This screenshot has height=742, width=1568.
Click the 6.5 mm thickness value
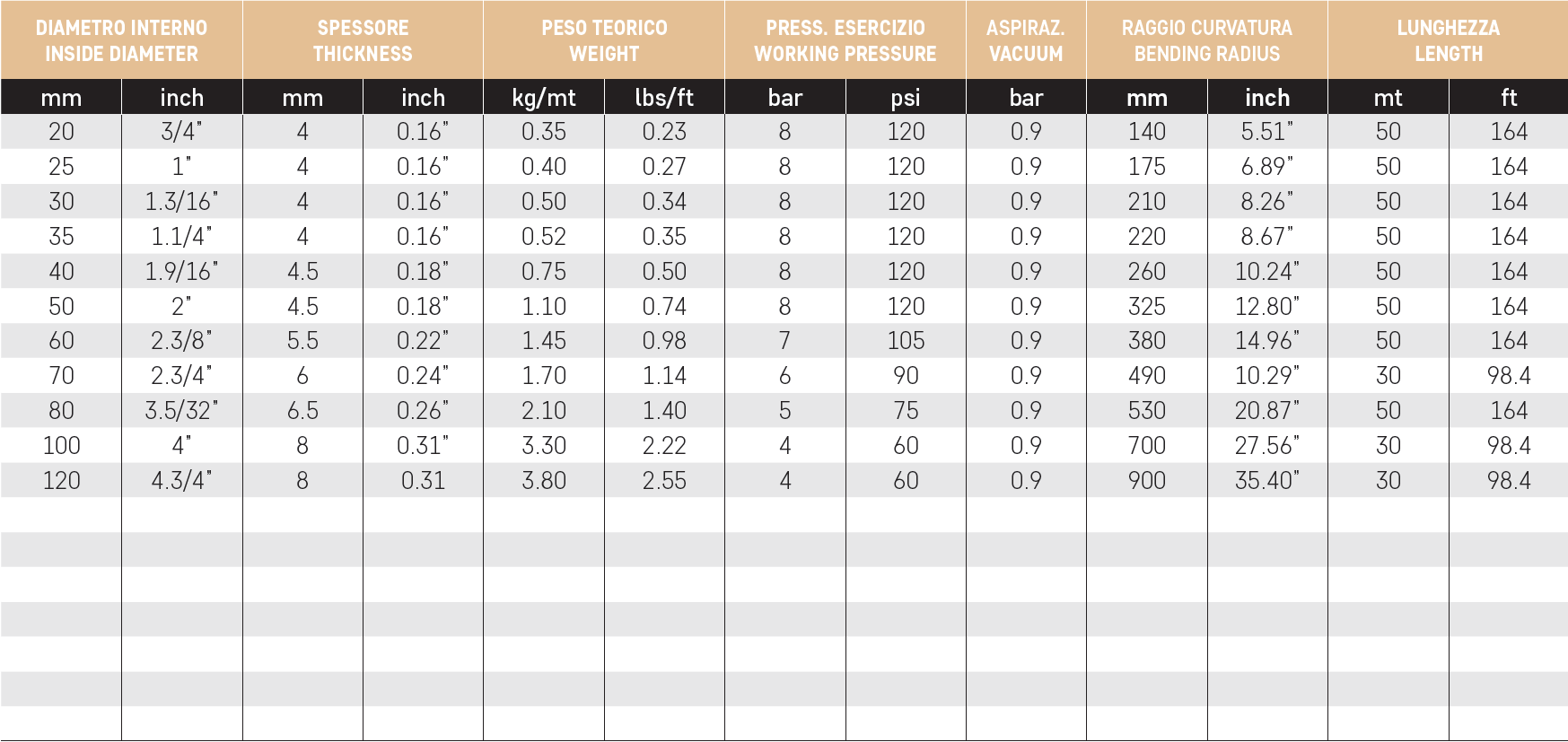pos(302,411)
